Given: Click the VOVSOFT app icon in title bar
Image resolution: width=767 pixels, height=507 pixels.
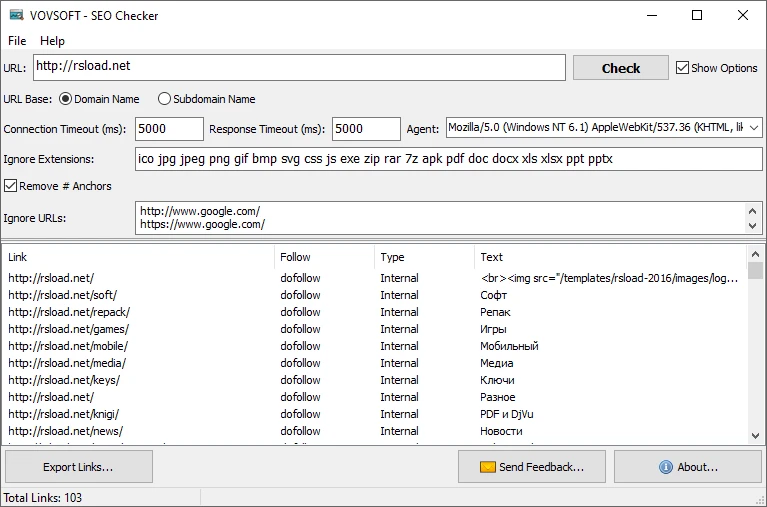Looking at the screenshot, I should coord(16,16).
